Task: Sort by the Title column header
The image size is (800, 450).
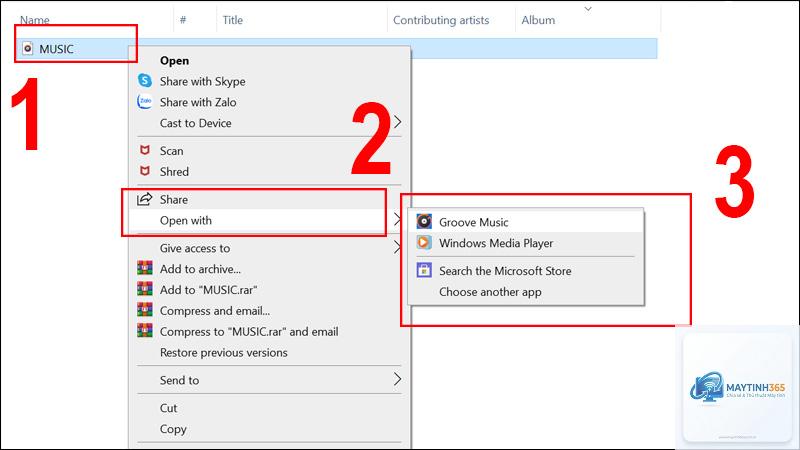Action: [232, 20]
